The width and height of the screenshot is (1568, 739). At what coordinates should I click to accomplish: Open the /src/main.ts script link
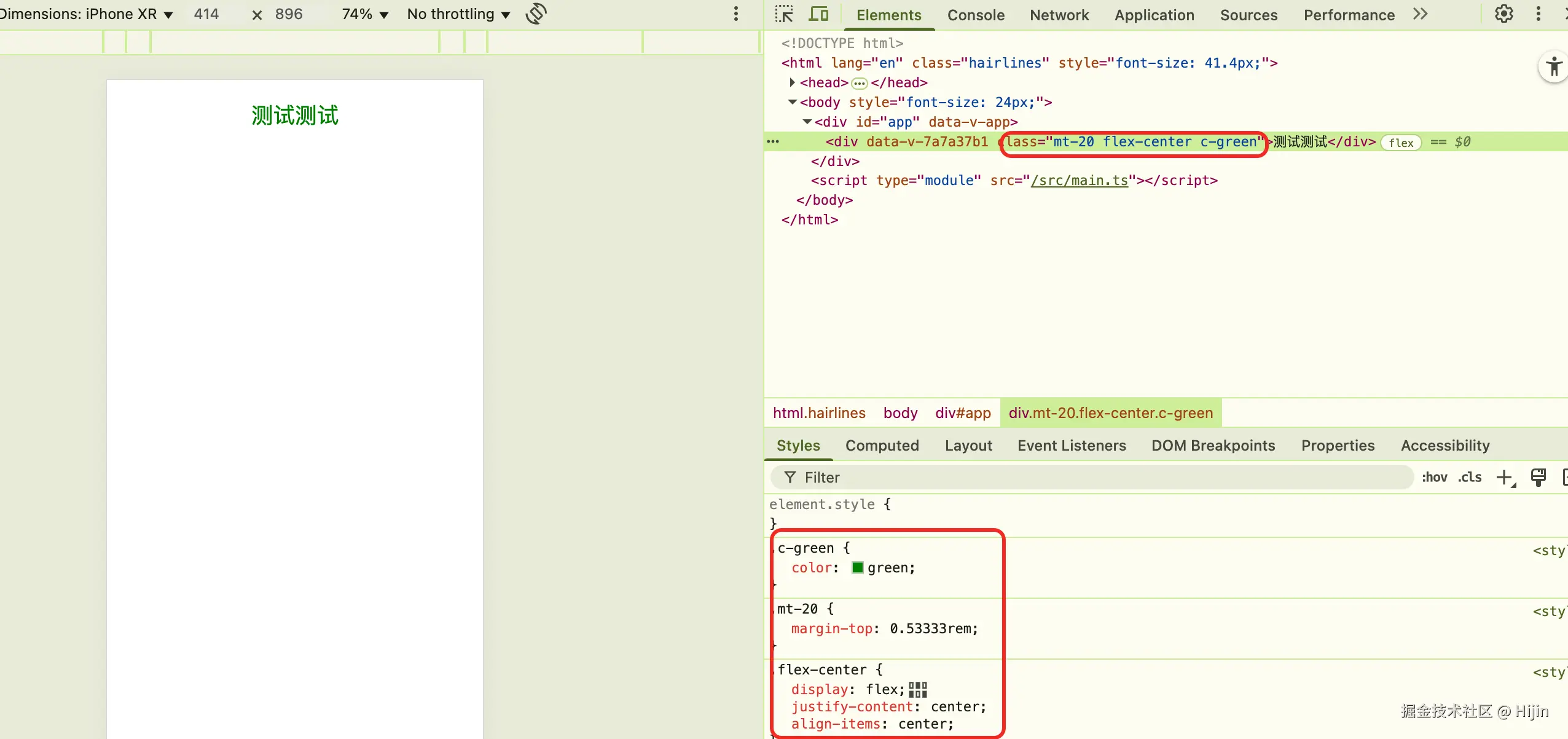(1080, 180)
